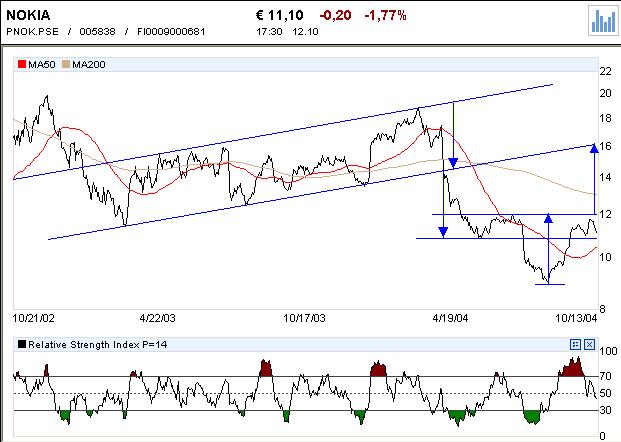Select the MA50 legend label
Viewport: 621px width, 442px height.
point(42,65)
